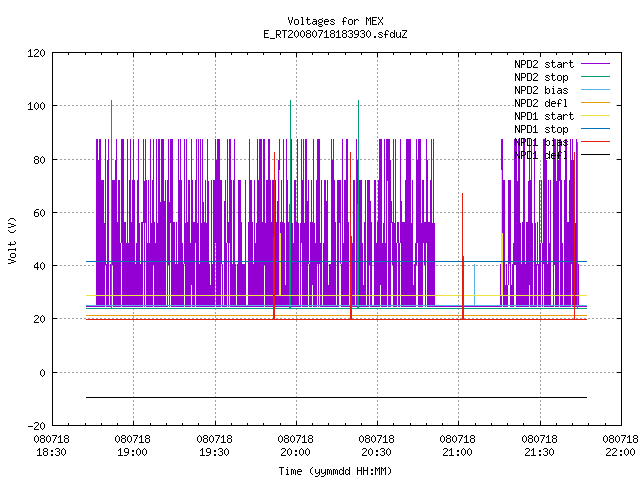Click the file name E_RT20080718183930.sfduZ
The width and height of the screenshot is (640, 480).
click(335, 34)
